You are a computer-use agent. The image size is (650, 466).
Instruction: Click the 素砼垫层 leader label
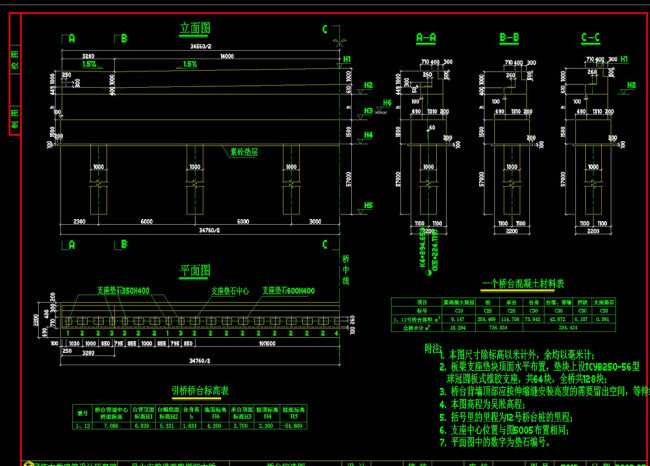coord(244,152)
